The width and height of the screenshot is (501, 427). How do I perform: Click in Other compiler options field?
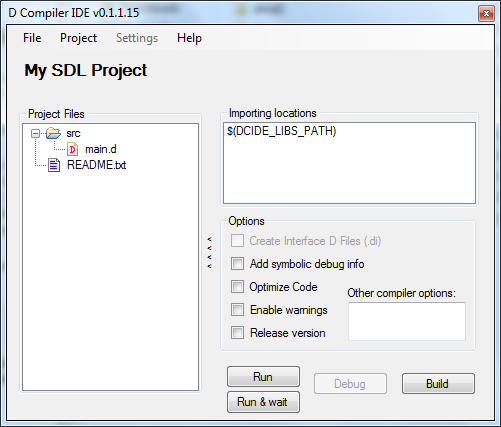click(407, 321)
